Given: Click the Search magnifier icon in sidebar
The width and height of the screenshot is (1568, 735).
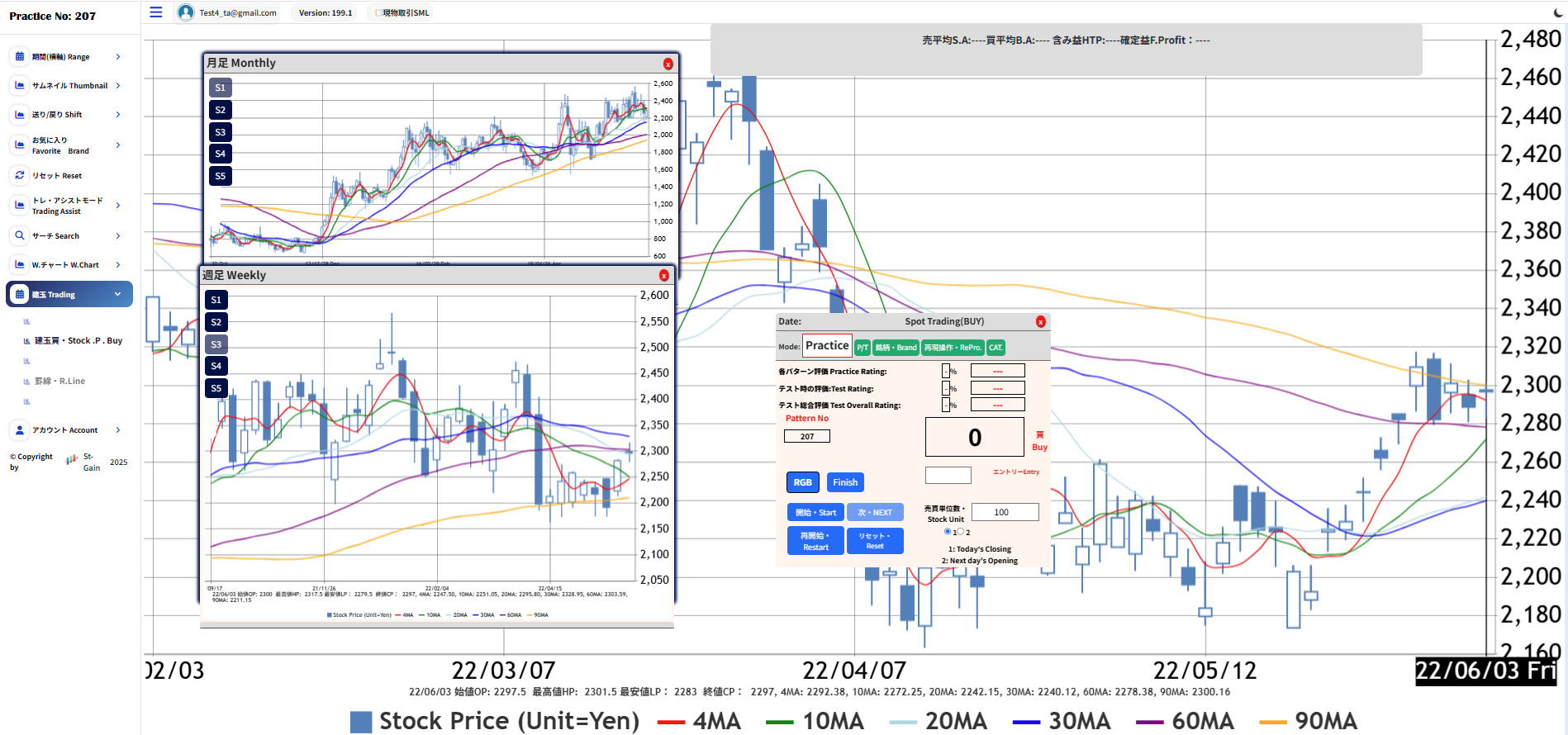Looking at the screenshot, I should pyautogui.click(x=20, y=235).
